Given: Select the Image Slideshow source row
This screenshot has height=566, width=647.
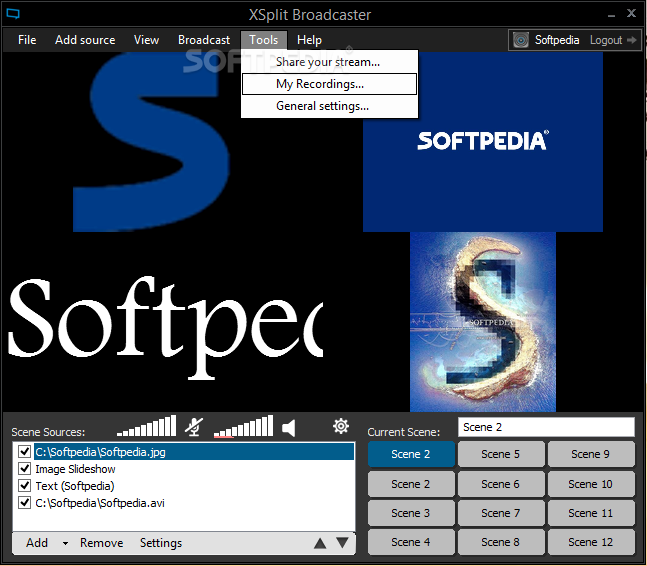Looking at the screenshot, I should (194, 469).
